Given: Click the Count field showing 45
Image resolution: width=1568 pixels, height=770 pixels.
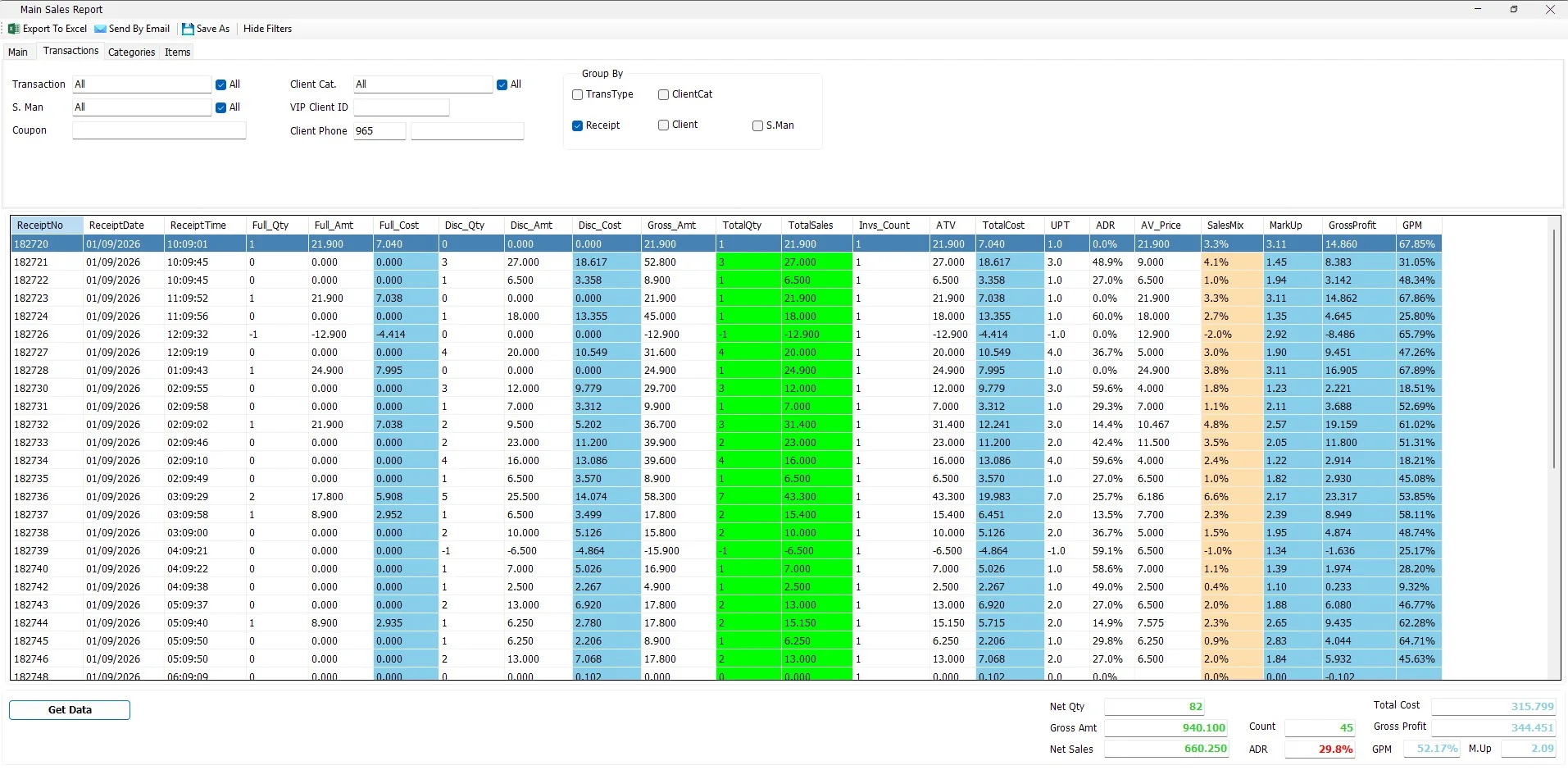Looking at the screenshot, I should [x=1320, y=728].
